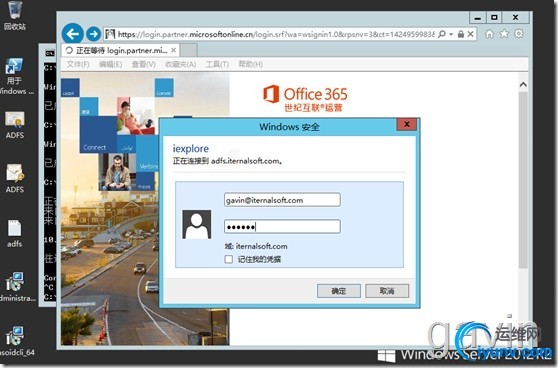Viewport: 558px width, 368px height.
Task: Click the command prompt window title icon
Action: tap(50, 53)
